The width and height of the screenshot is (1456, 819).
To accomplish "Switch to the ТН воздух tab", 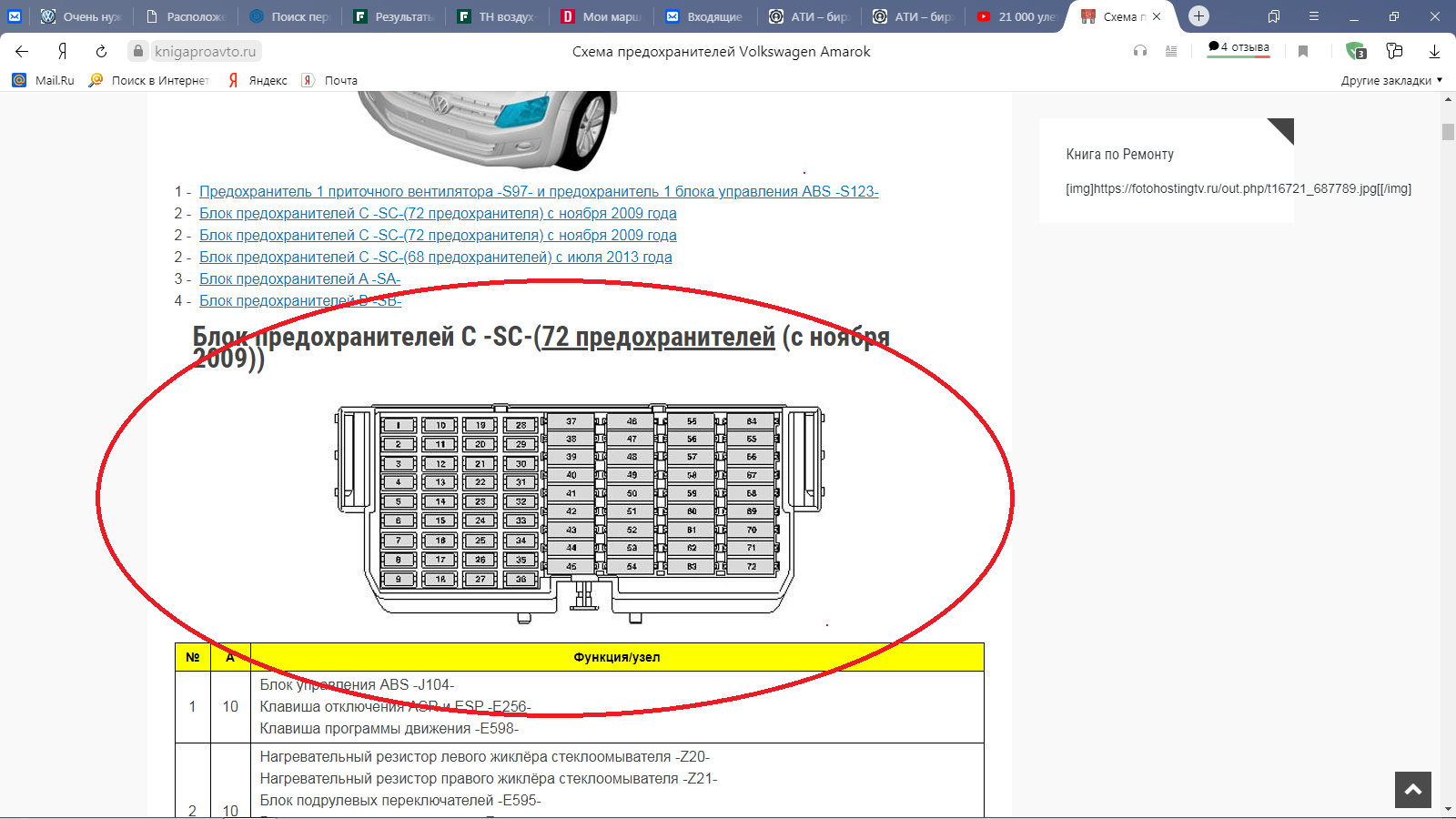I will click(497, 16).
